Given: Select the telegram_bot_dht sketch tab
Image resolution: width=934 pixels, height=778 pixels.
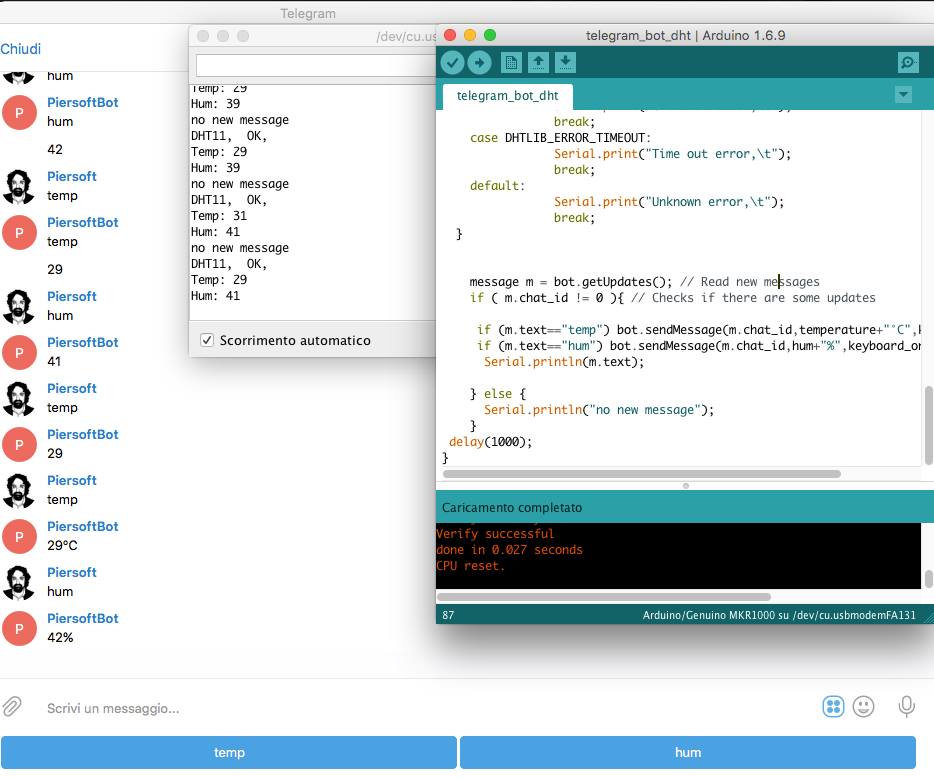Looking at the screenshot, I should [508, 96].
